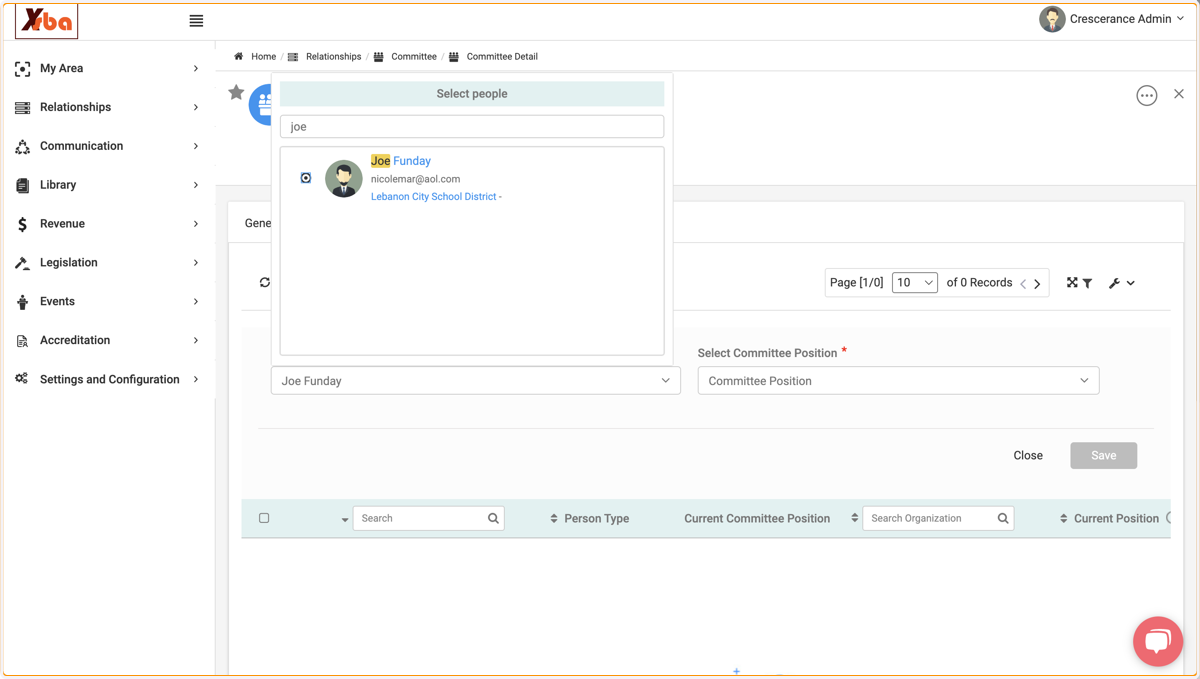Click the Home breadcrumb
This screenshot has height=679, width=1200.
[x=264, y=56]
